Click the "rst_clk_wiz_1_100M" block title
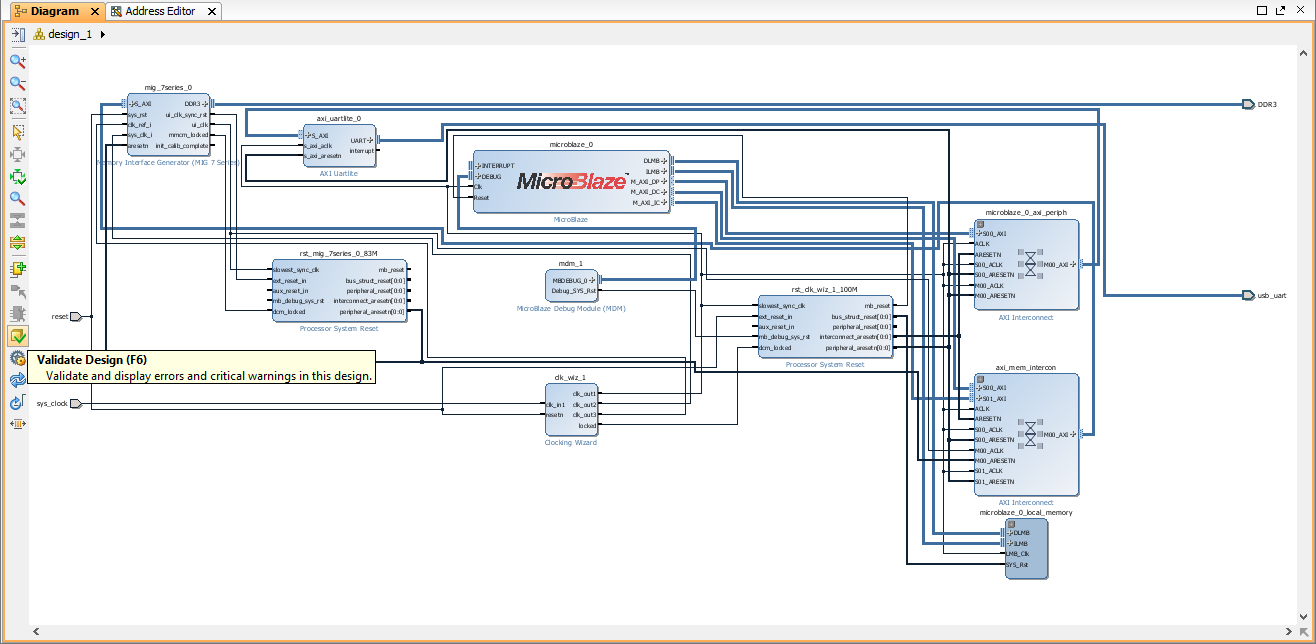 [826, 290]
